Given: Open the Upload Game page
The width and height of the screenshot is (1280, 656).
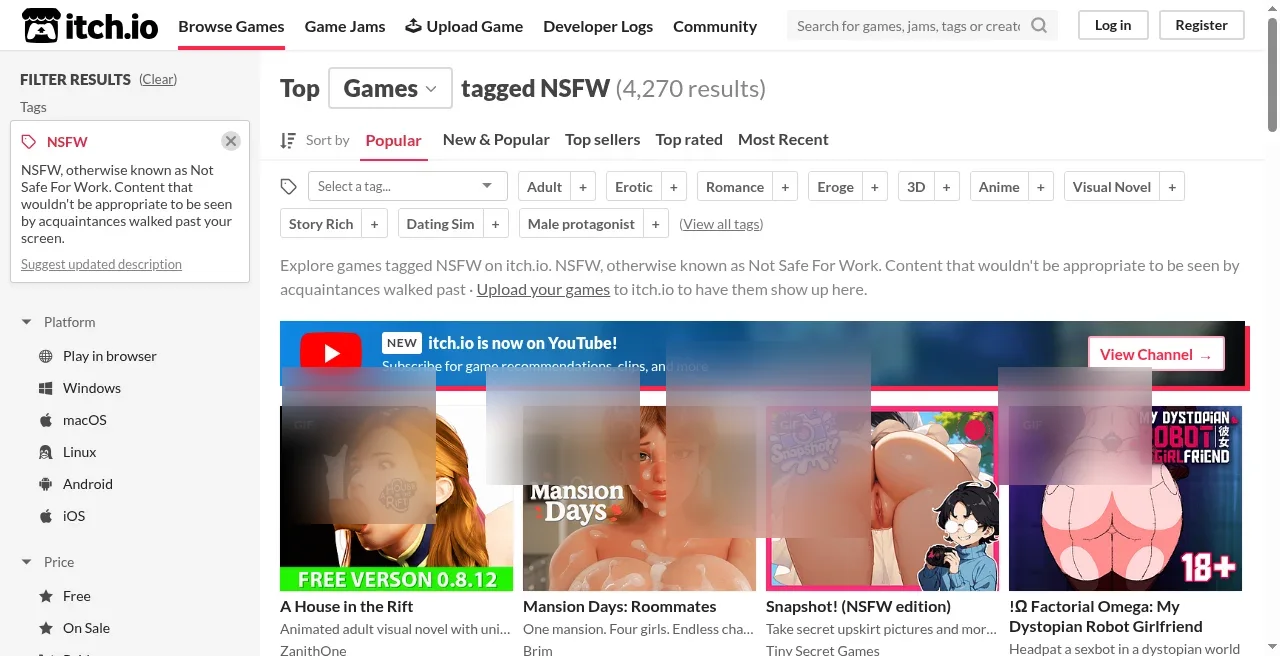Looking at the screenshot, I should (464, 26).
